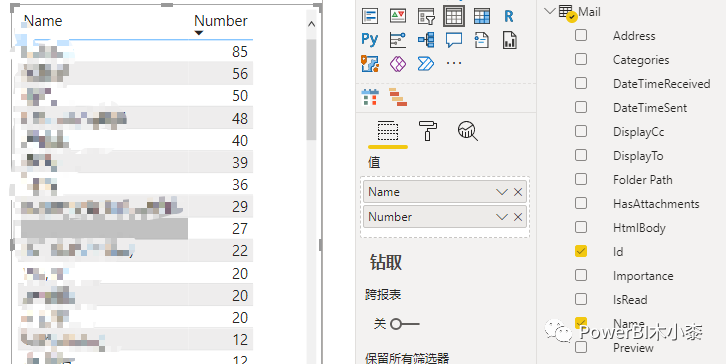Select the Paginated report visual icon
Image resolution: width=726 pixels, height=364 pixels.
(x=509, y=40)
